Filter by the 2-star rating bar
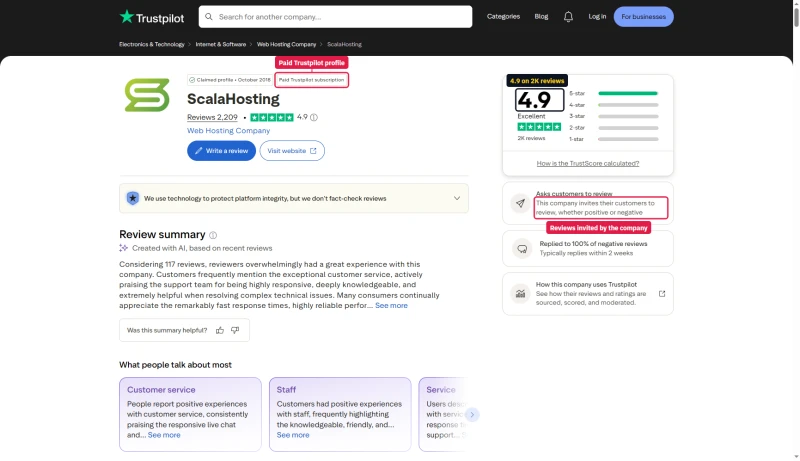The height and width of the screenshot is (461, 800). click(x=613, y=127)
